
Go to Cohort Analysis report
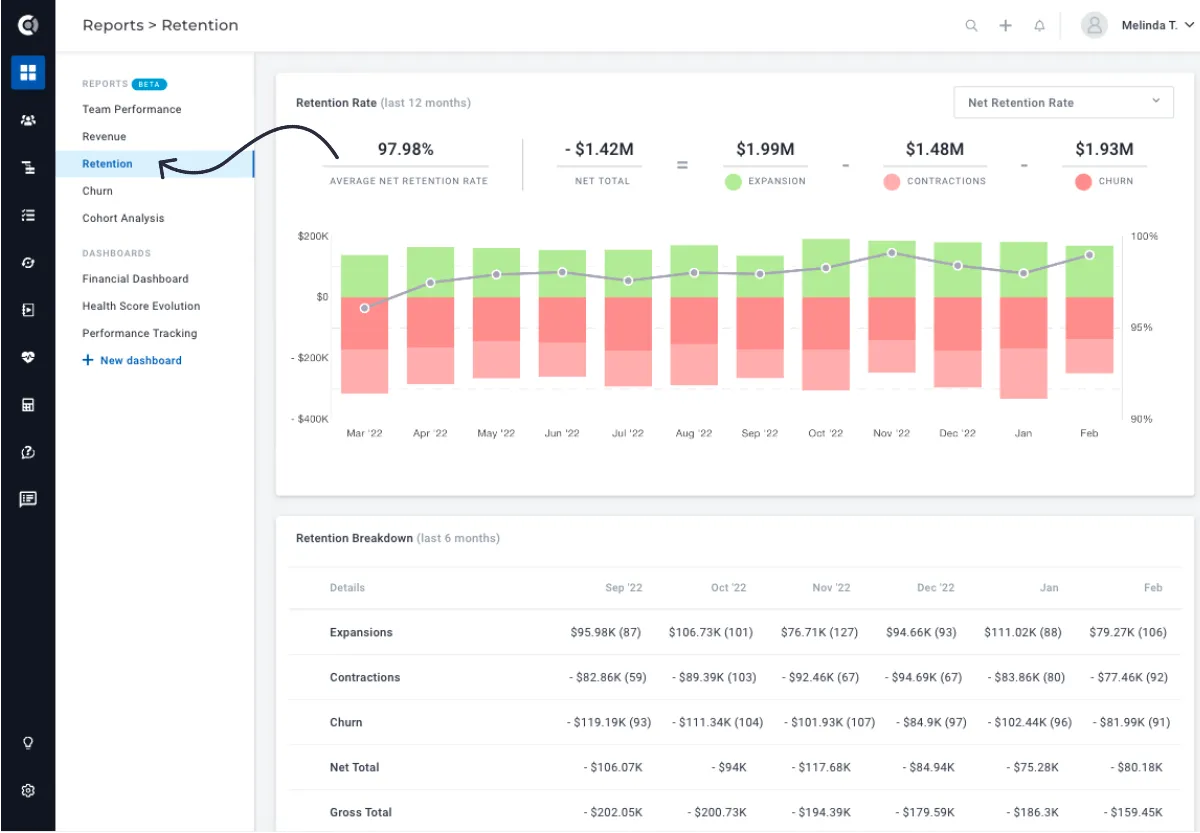point(123,218)
